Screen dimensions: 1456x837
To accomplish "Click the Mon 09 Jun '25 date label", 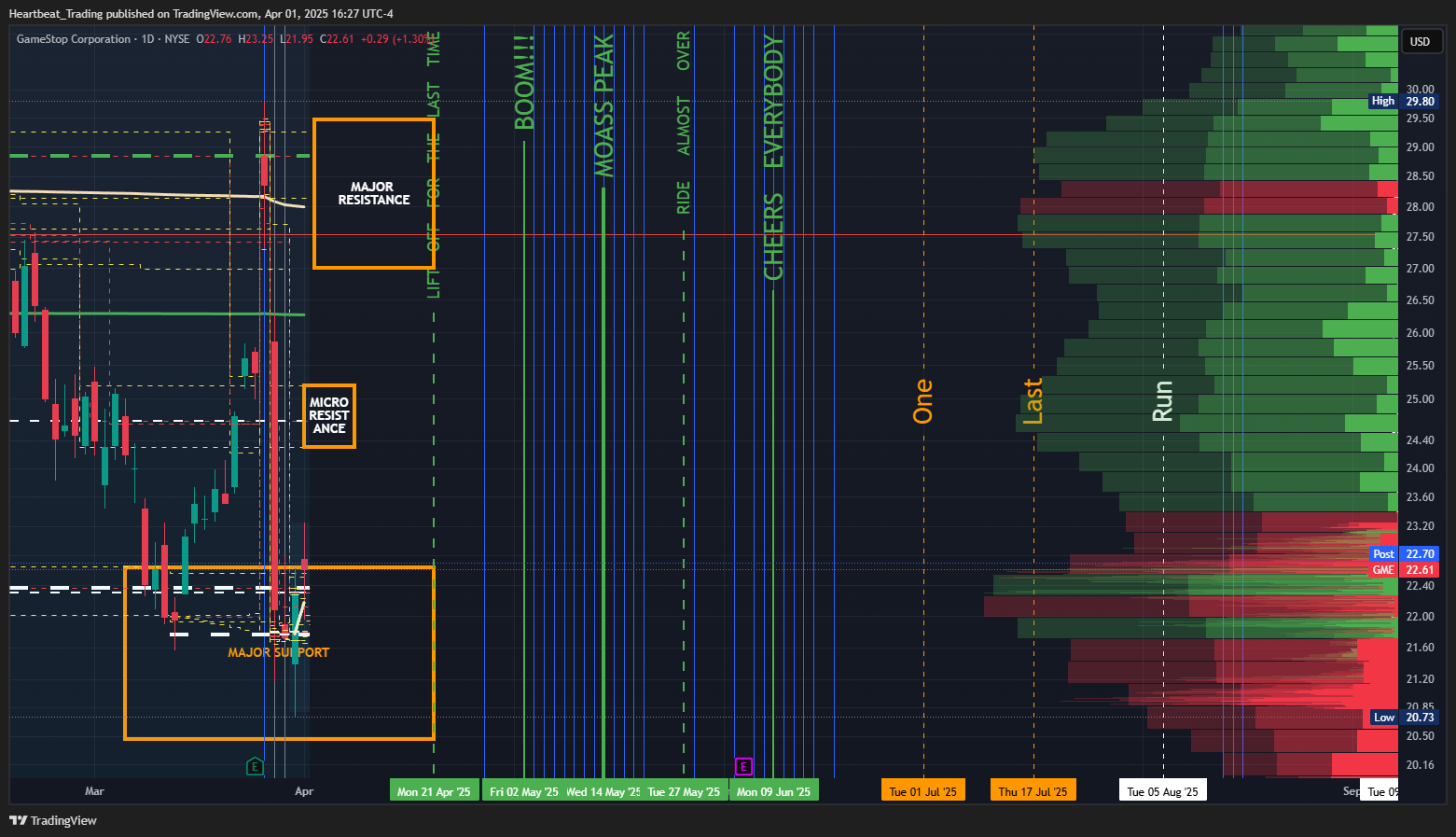I will [773, 790].
